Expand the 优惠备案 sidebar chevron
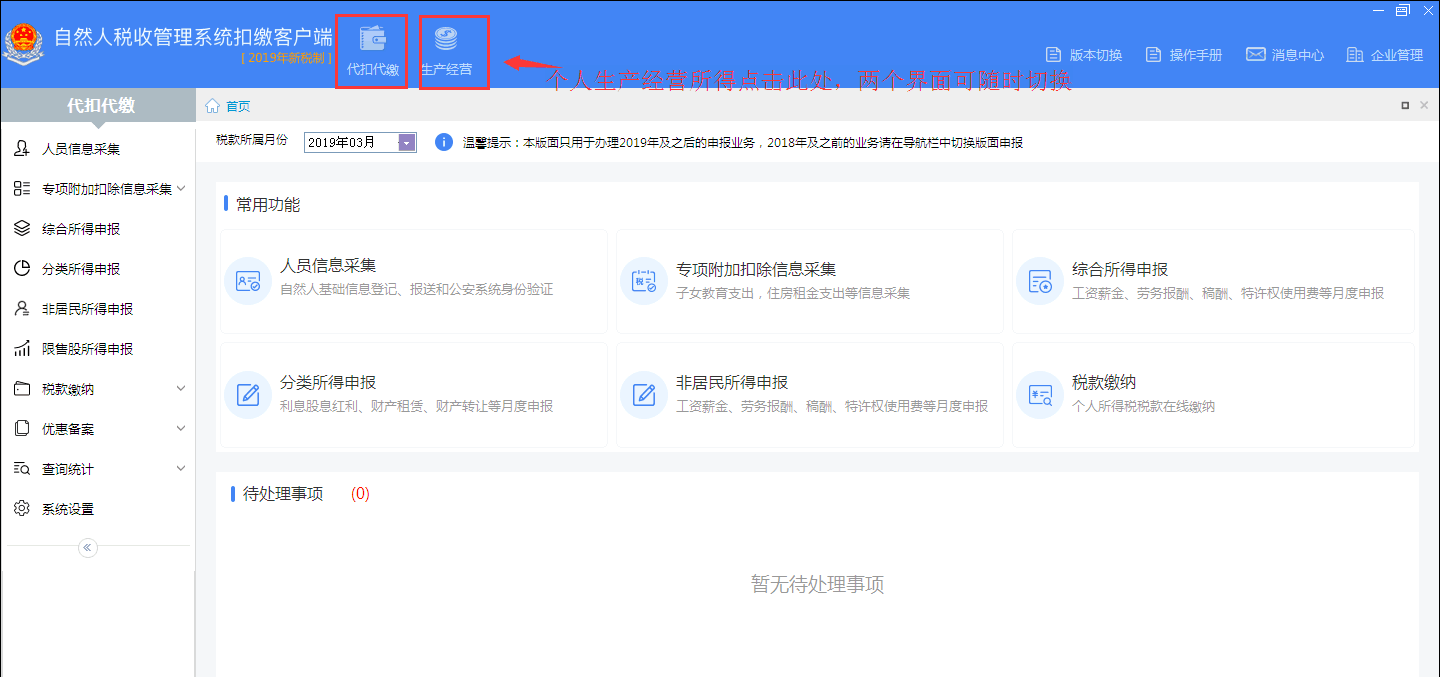1440x677 pixels. pos(181,428)
